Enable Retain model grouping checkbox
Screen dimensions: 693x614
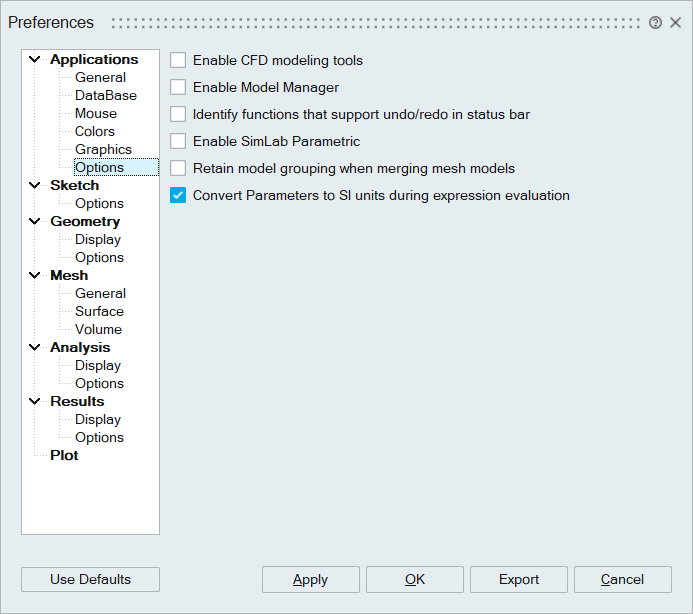pos(178,168)
